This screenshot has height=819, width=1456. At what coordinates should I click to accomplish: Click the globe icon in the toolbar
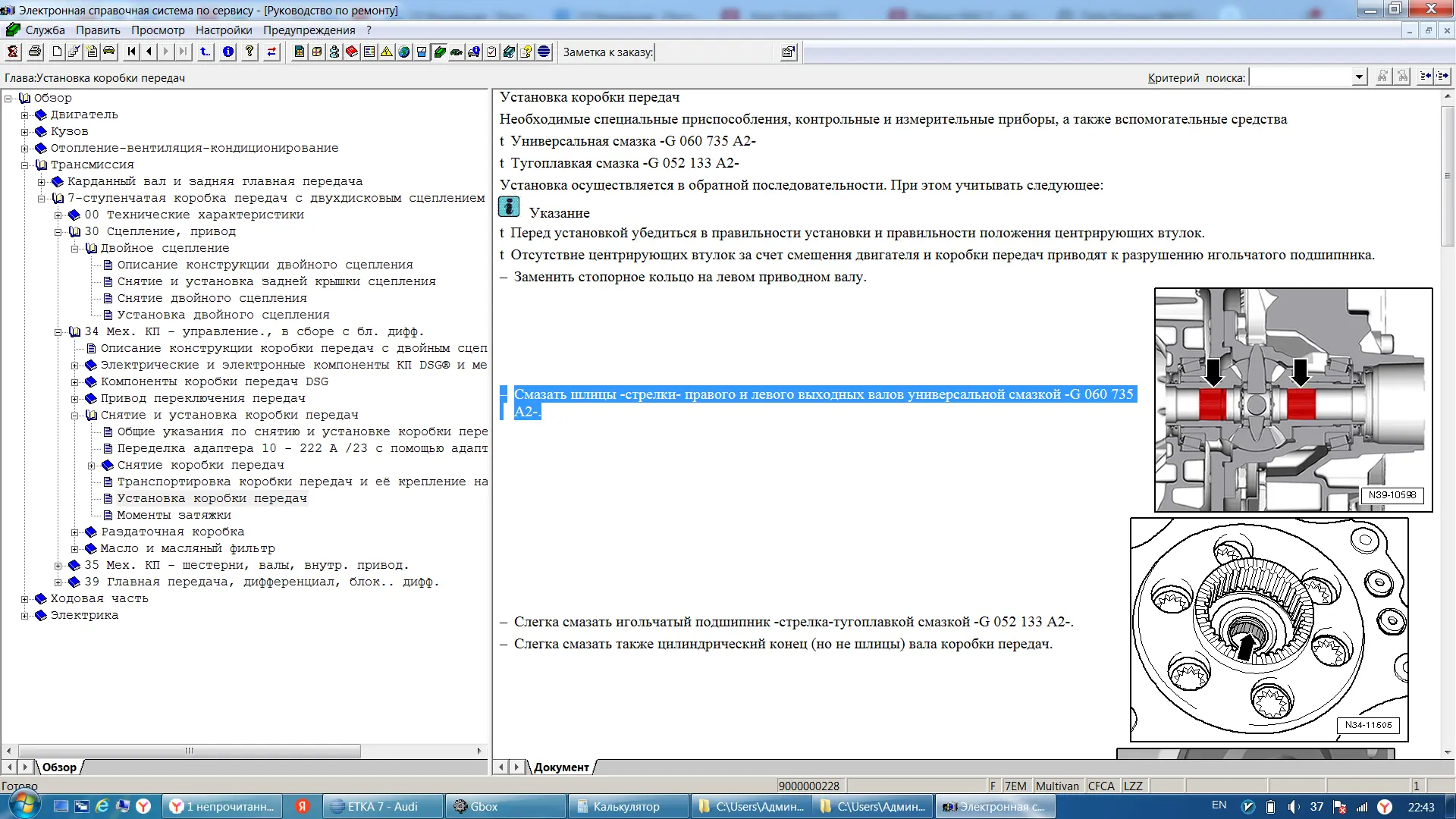tap(404, 52)
